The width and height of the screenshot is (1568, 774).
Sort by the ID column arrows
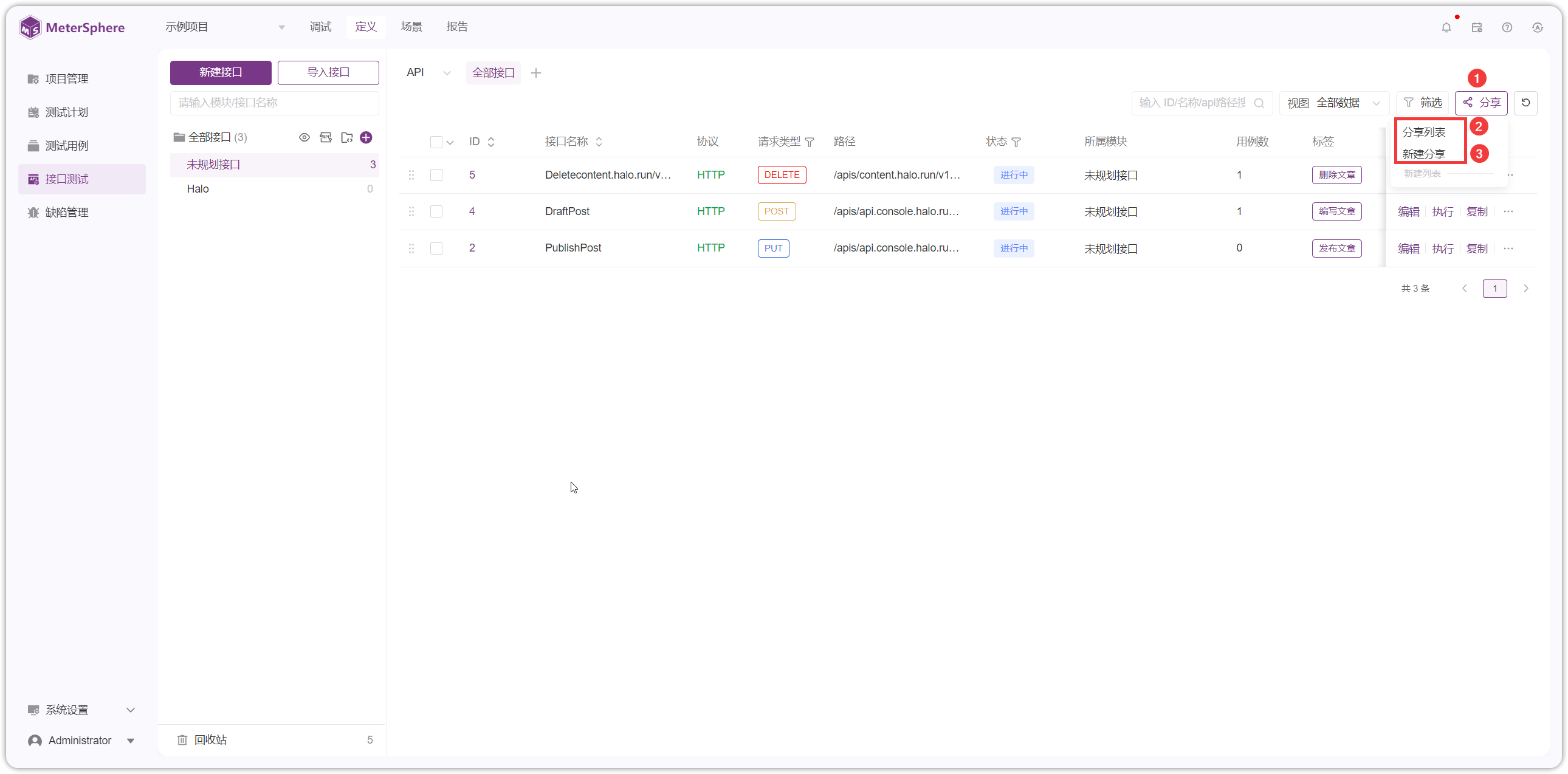[x=491, y=142]
